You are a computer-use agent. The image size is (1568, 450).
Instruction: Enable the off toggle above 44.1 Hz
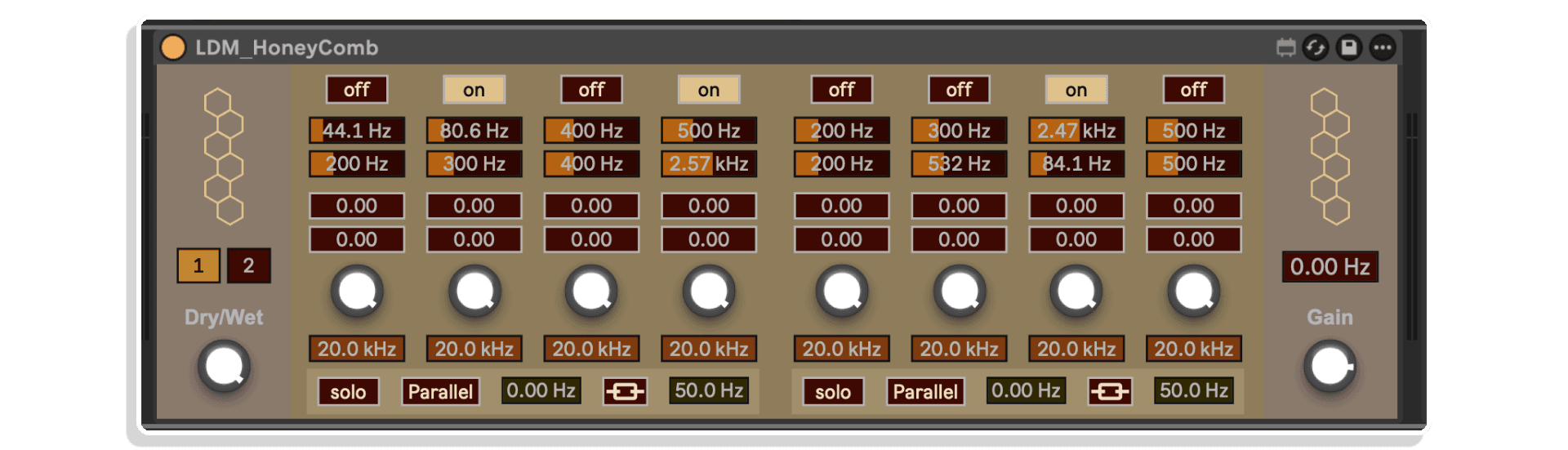[x=357, y=90]
